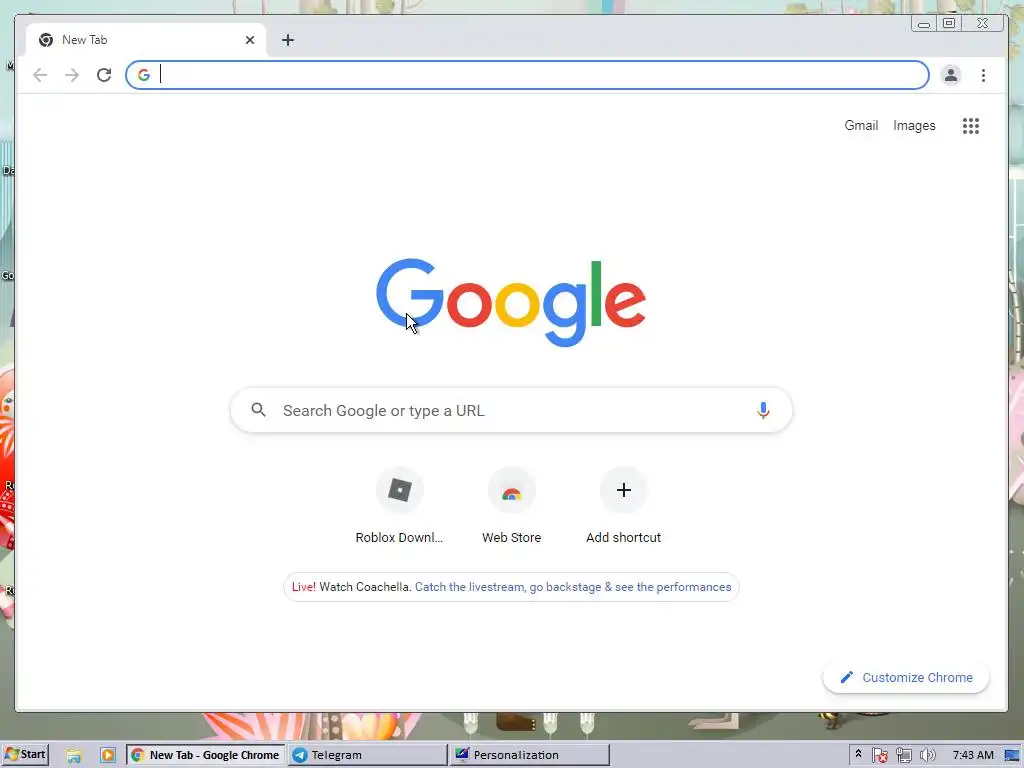Click the Search Google or type a URL box
Screen dimensions: 1024x768
click(511, 410)
